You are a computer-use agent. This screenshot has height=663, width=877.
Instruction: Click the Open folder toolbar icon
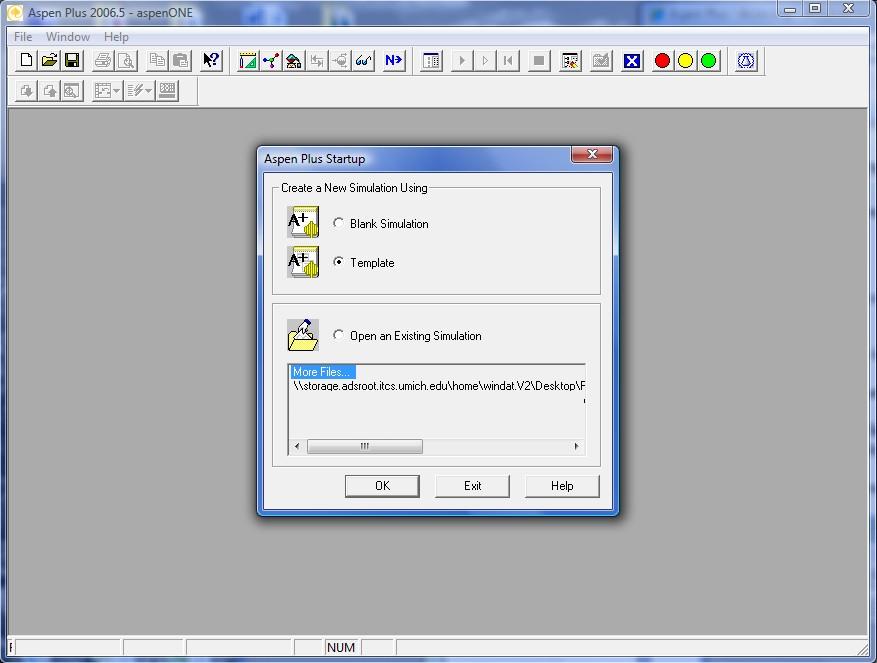click(x=49, y=61)
